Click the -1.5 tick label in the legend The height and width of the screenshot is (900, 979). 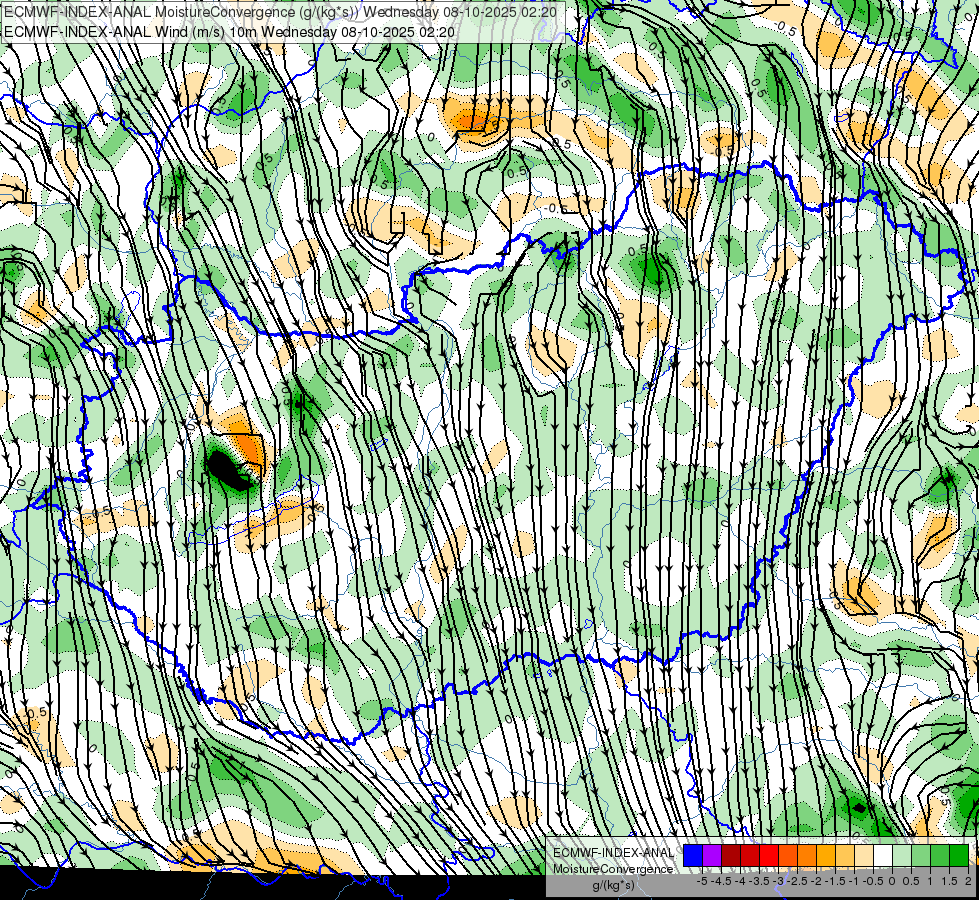coord(835,881)
